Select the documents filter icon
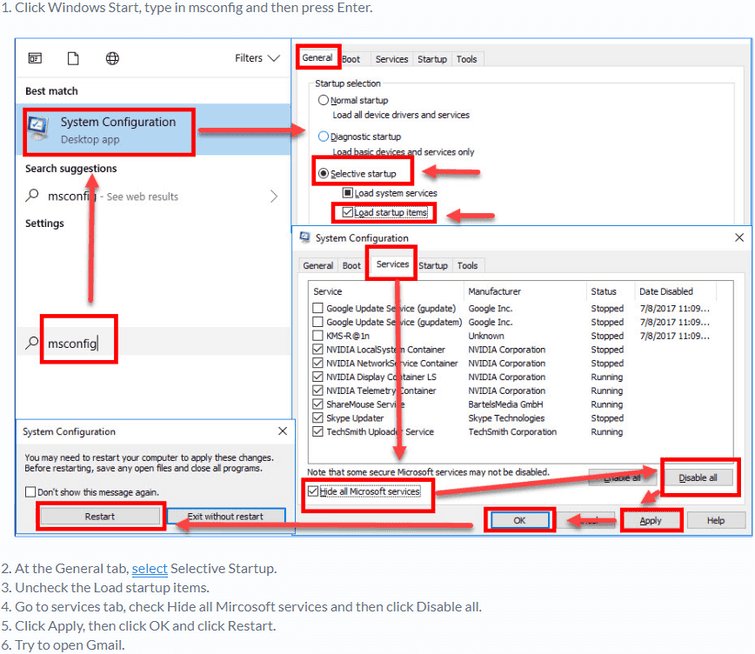Screen dimensions: 755x654 click(73, 58)
